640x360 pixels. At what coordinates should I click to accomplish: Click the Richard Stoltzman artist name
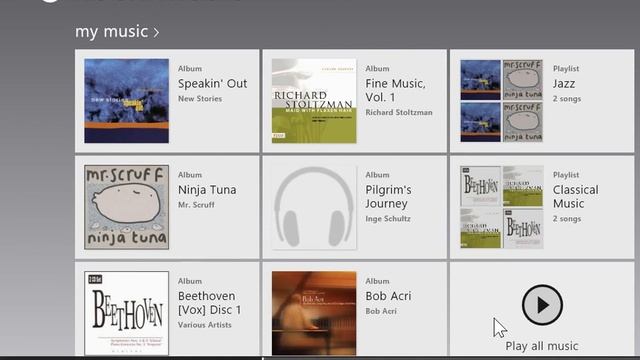399,112
